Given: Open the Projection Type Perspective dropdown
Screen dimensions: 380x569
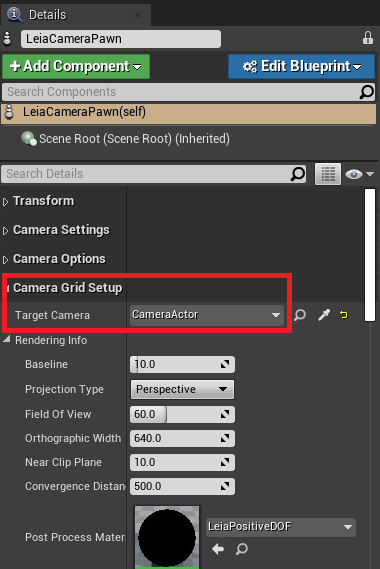Looking at the screenshot, I should click(182, 389).
